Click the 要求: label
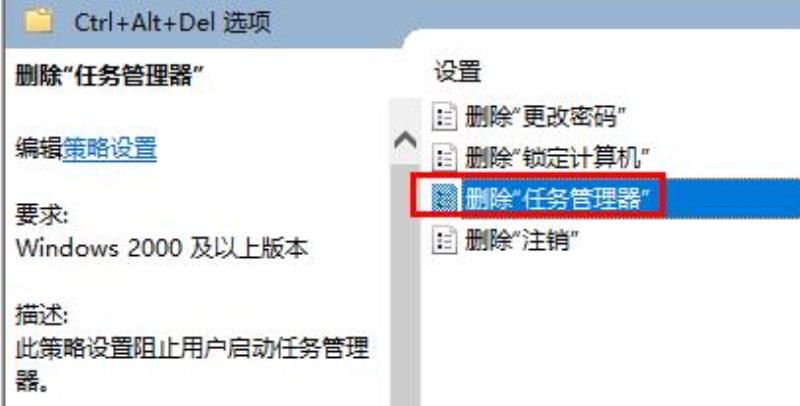This screenshot has height=406, width=800. [42, 216]
